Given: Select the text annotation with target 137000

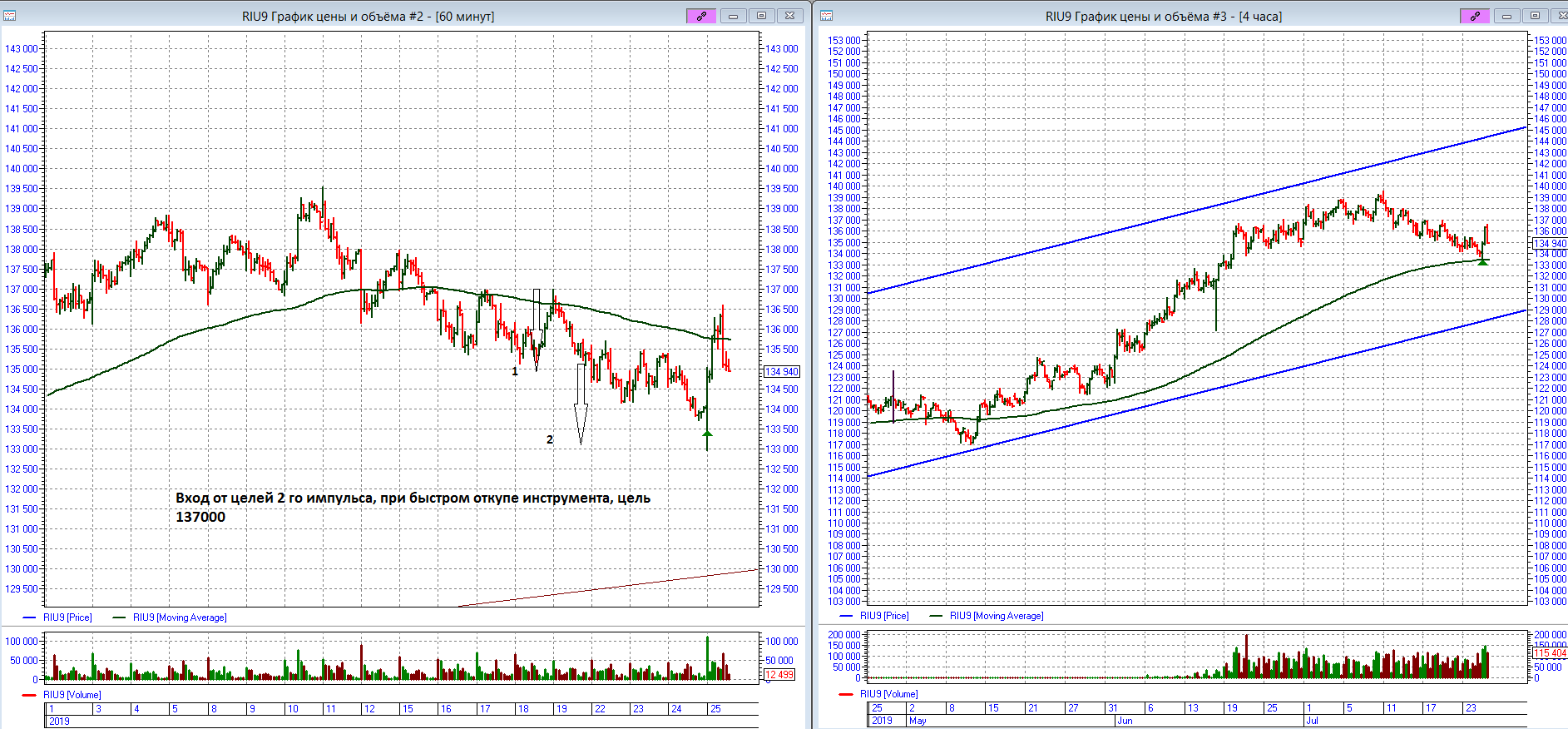Looking at the screenshot, I should tap(413, 507).
